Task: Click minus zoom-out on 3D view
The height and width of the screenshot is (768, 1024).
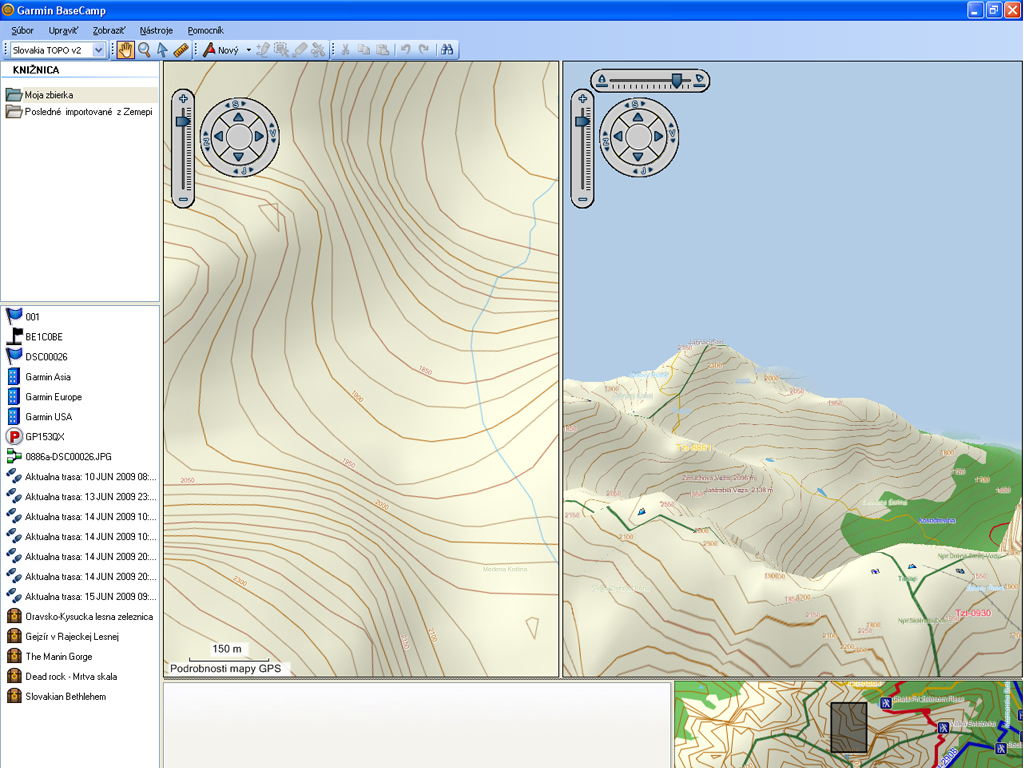Action: [x=583, y=201]
